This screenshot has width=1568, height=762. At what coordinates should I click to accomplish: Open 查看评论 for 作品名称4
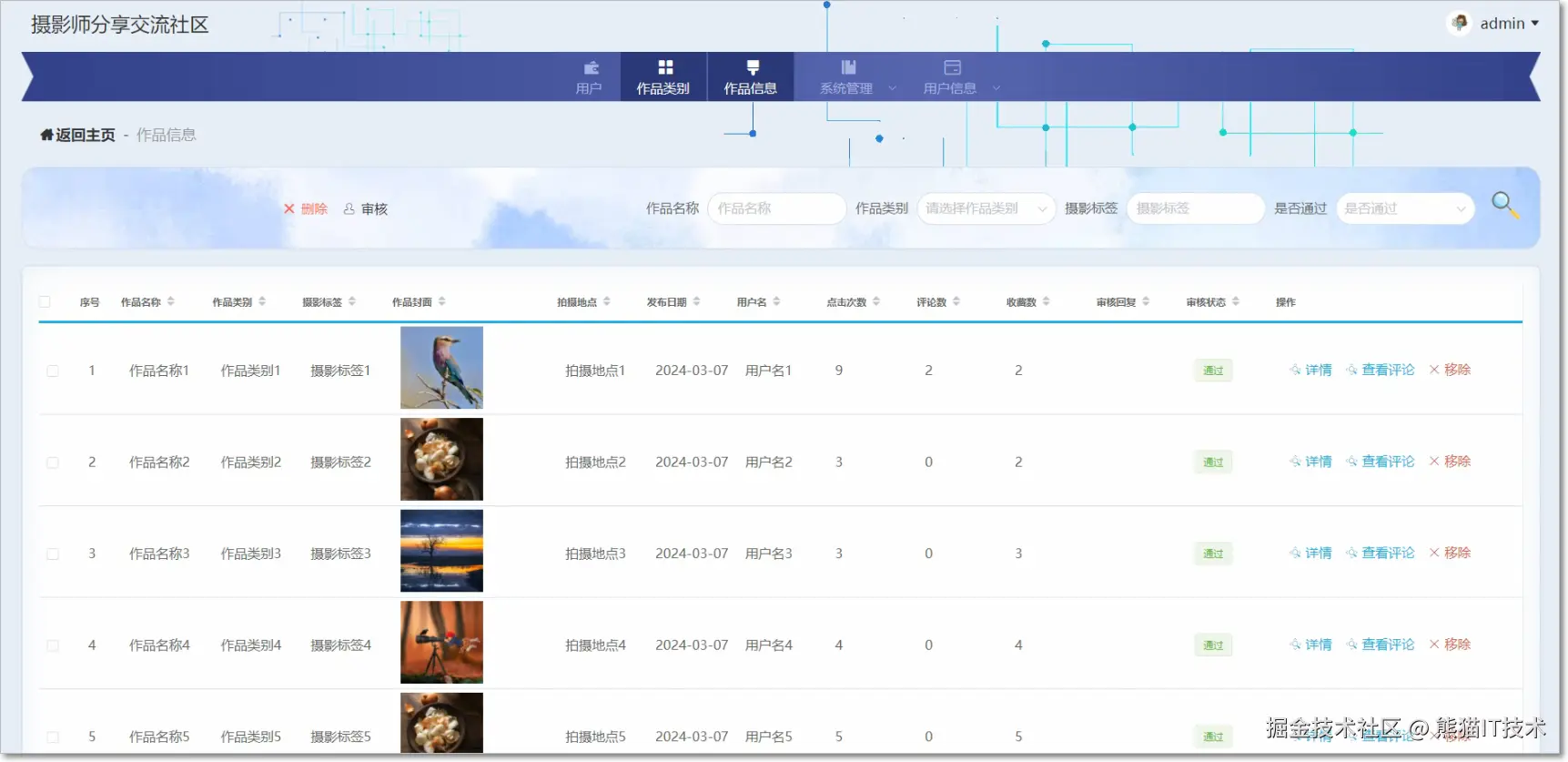1381,645
